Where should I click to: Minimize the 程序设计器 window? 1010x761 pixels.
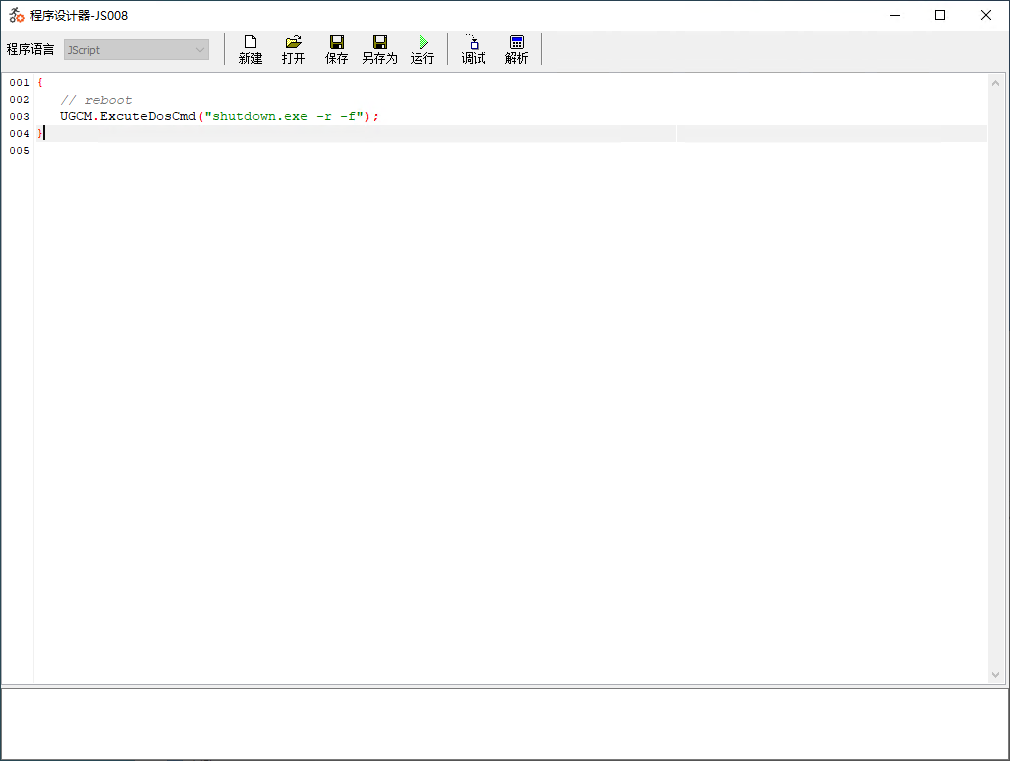[895, 15]
